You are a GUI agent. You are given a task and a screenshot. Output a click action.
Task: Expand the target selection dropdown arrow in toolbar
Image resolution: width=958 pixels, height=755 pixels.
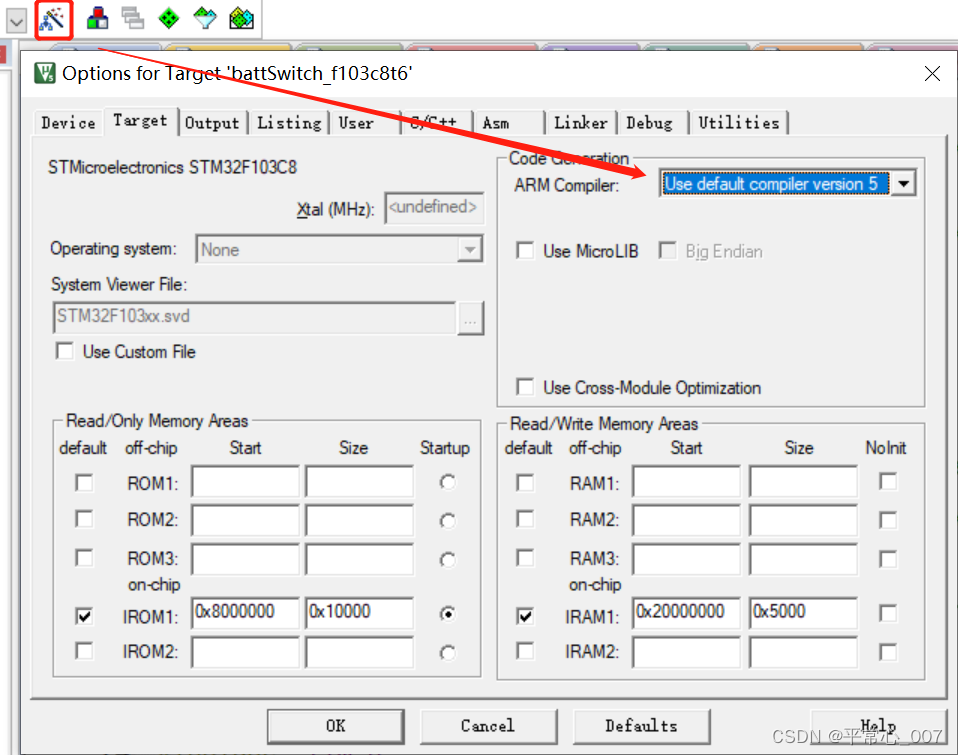tap(16, 21)
